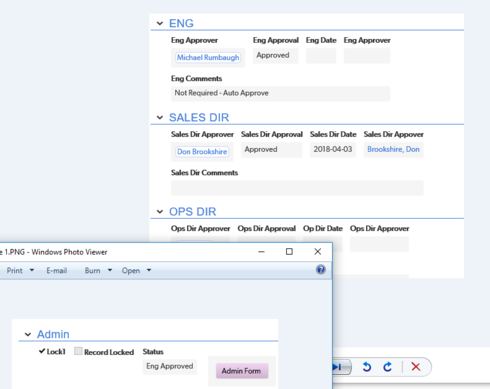The height and width of the screenshot is (389, 490).
Task: Click the Burn menu in Photo Viewer
Action: [92, 270]
